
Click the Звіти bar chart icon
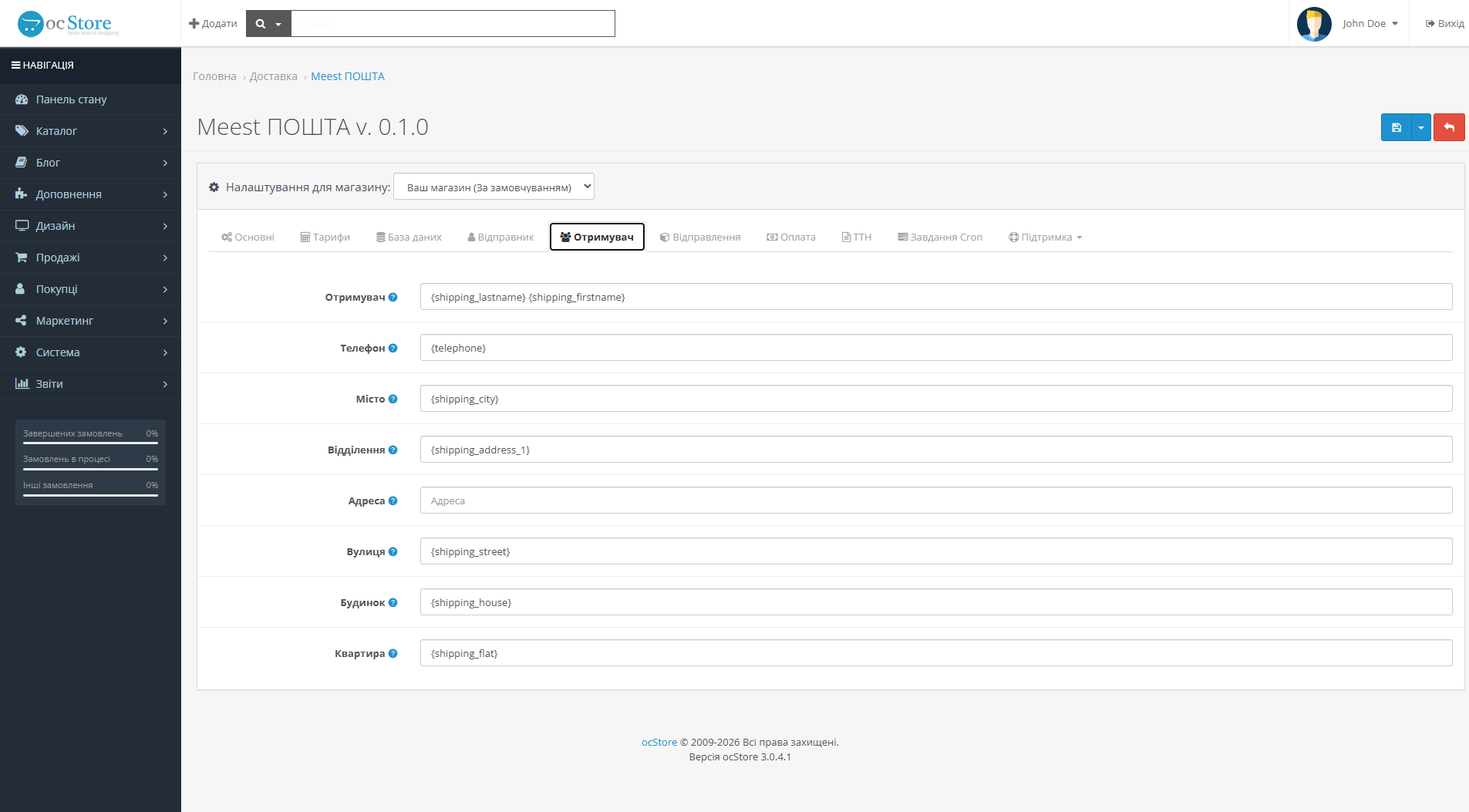tap(22, 384)
